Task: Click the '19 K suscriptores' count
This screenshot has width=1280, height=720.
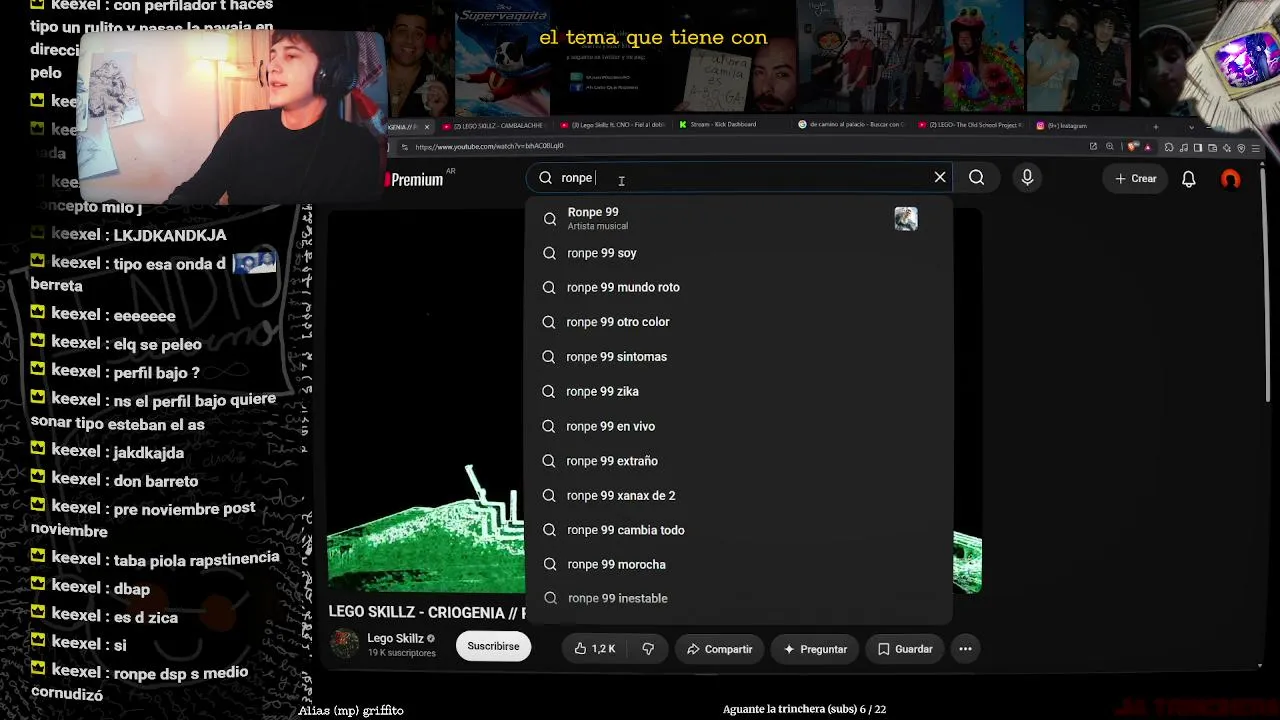Action: pyautogui.click(x=401, y=653)
